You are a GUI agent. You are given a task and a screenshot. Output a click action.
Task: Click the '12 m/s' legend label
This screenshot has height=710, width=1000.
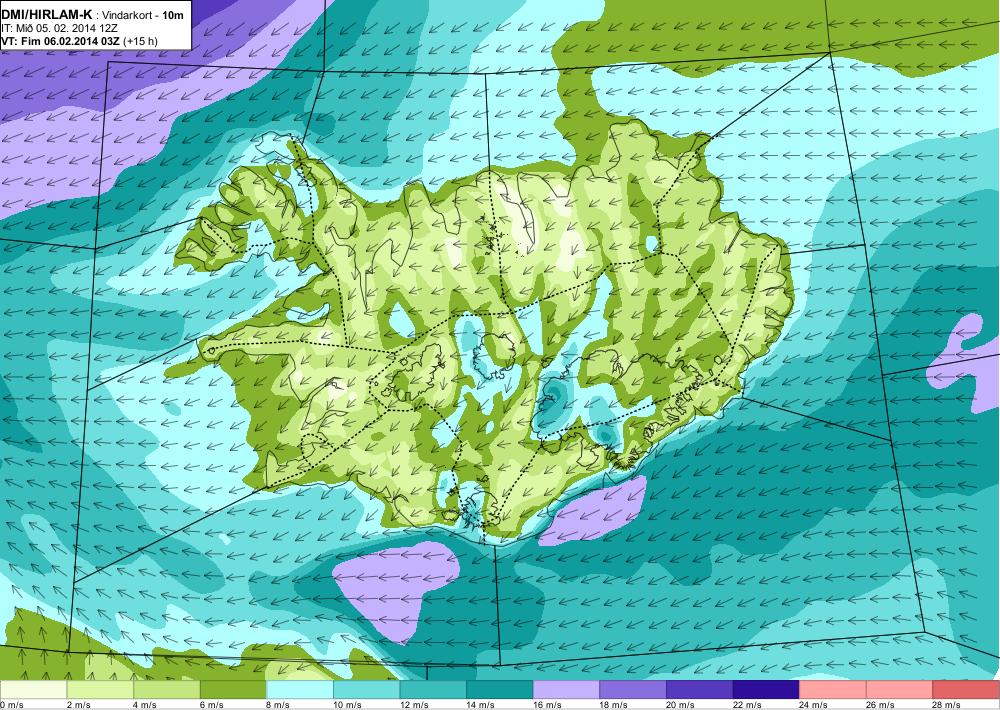coord(414,705)
